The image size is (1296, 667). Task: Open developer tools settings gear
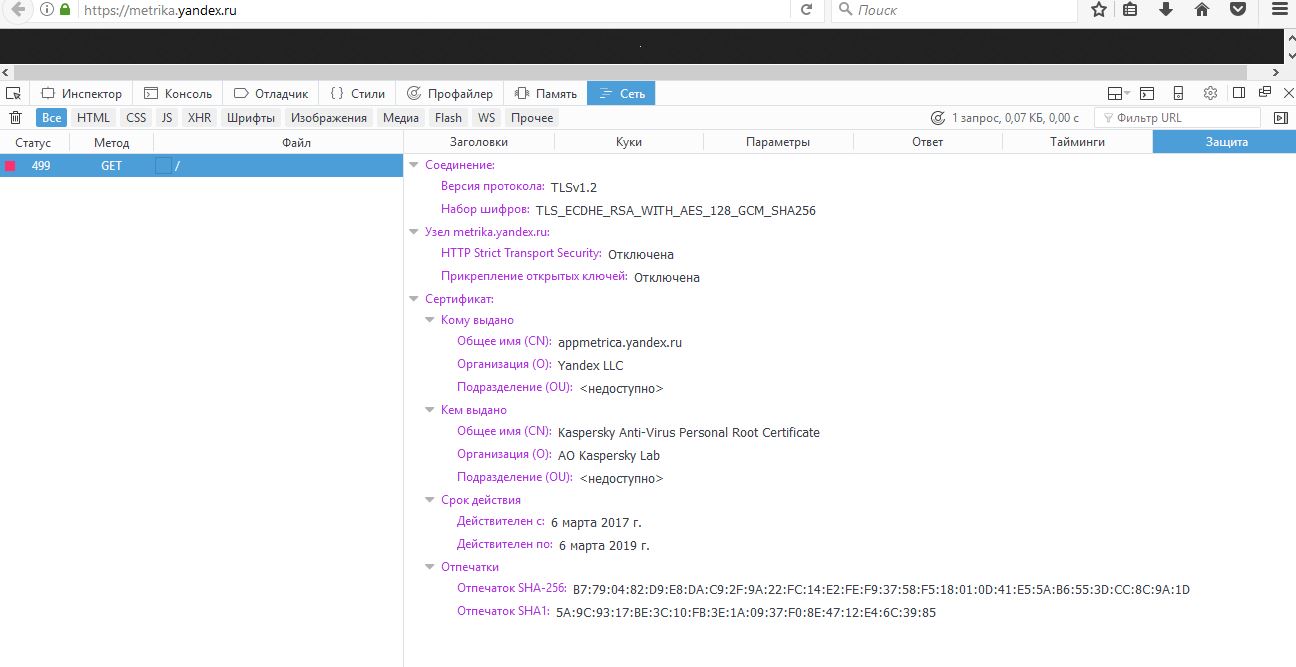1210,93
